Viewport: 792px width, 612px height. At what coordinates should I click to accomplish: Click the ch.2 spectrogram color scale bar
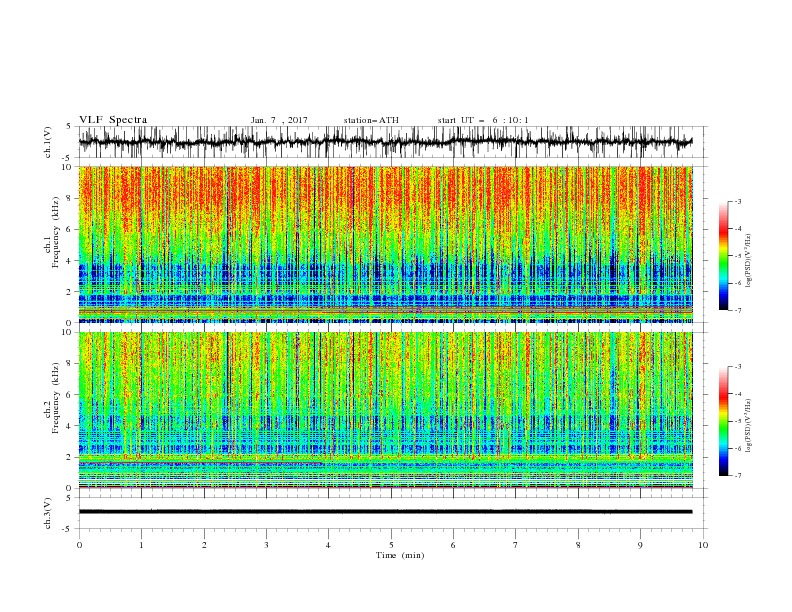click(723, 421)
